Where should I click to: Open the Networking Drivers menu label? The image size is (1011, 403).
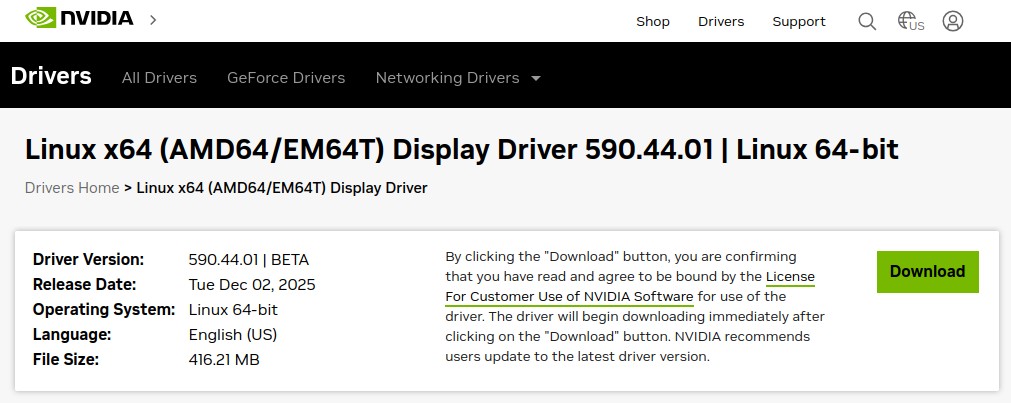447,78
